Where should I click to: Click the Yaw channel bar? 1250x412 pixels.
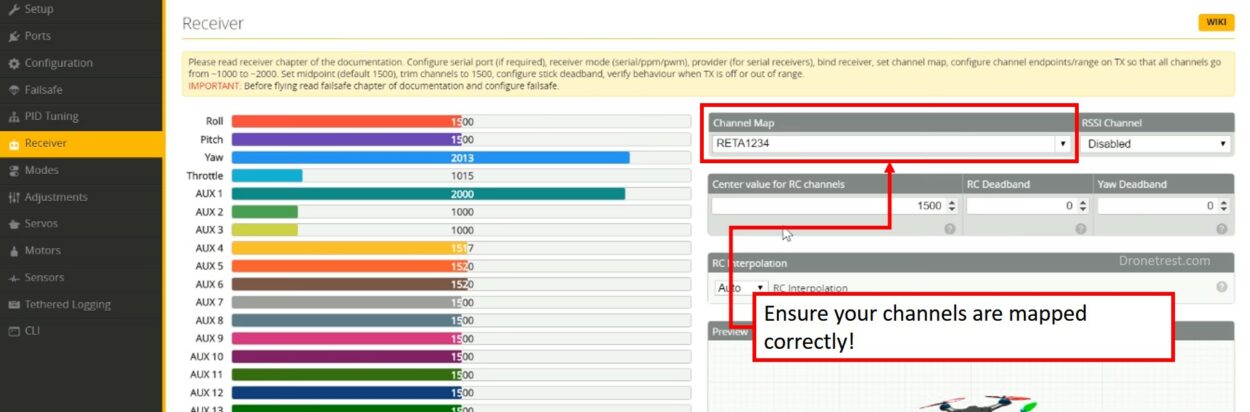pyautogui.click(x=431, y=158)
